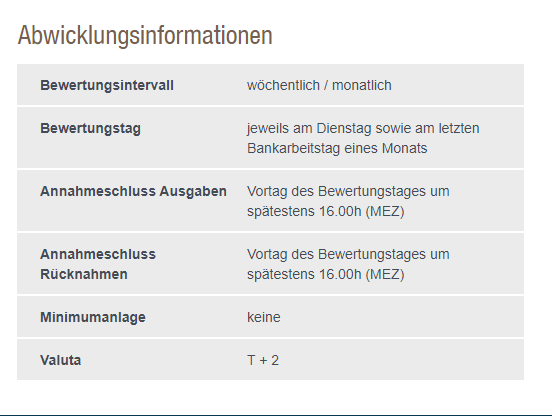Select the Minimumanlage label

click(x=93, y=317)
